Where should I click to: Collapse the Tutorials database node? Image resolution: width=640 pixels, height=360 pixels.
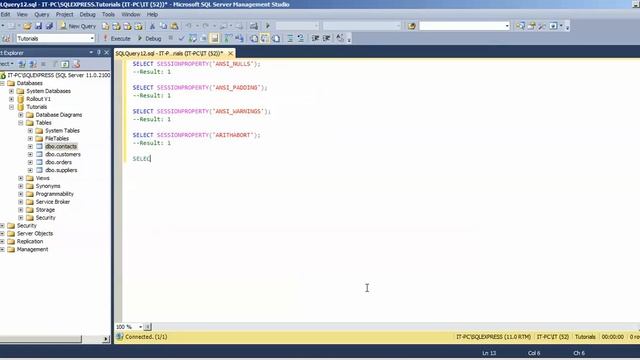[11, 107]
